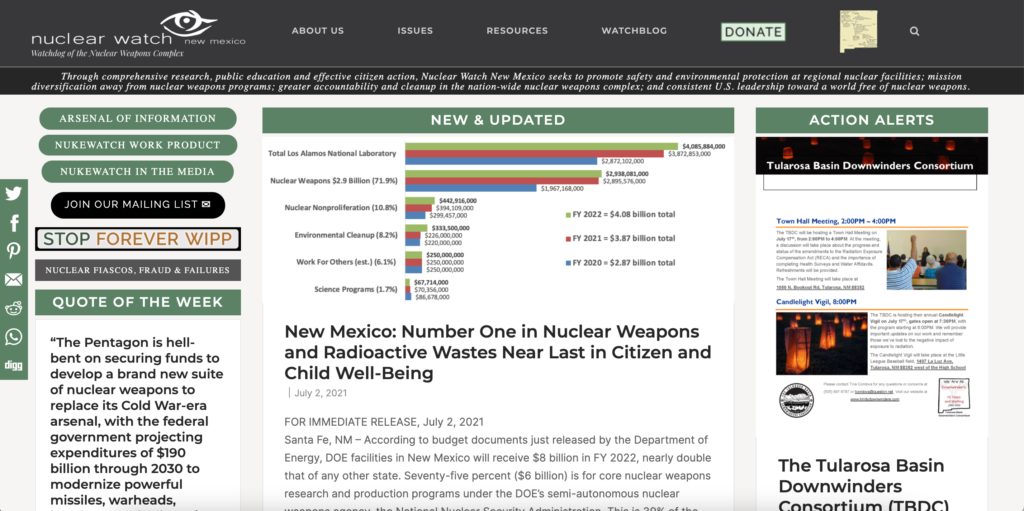Click the FY 2021 = $3.87 billion legend entry

[620, 239]
